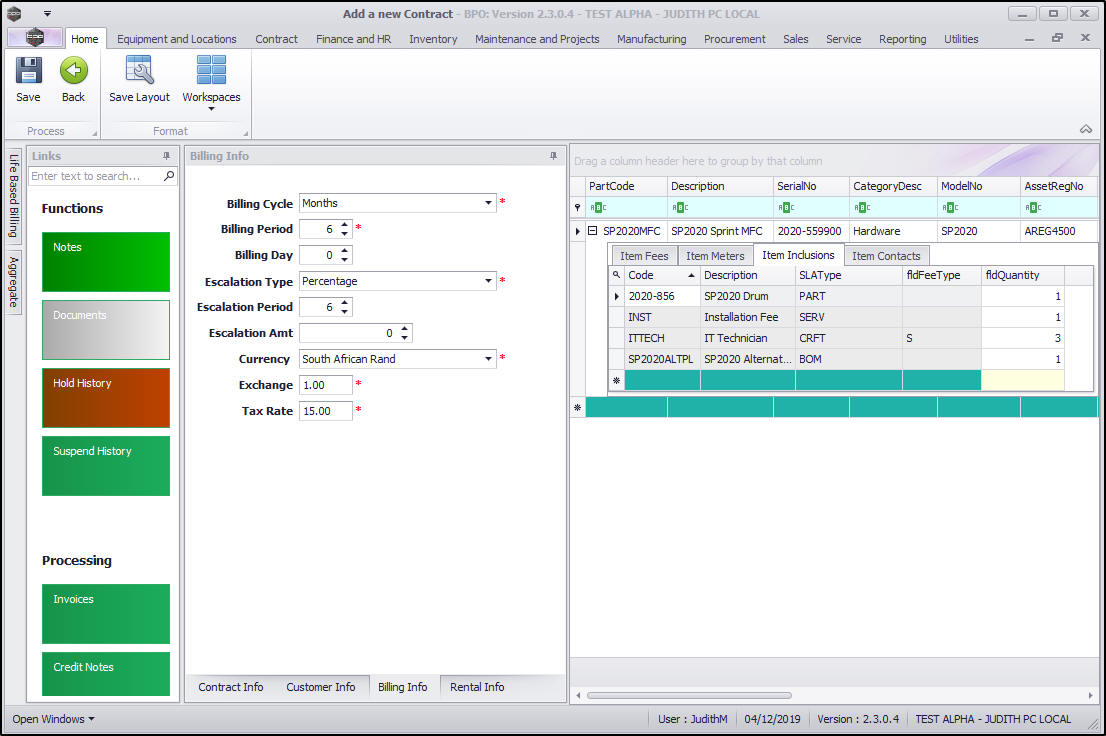1106x736 pixels.
Task: Switch to the Rental Info tab
Action: [x=477, y=687]
